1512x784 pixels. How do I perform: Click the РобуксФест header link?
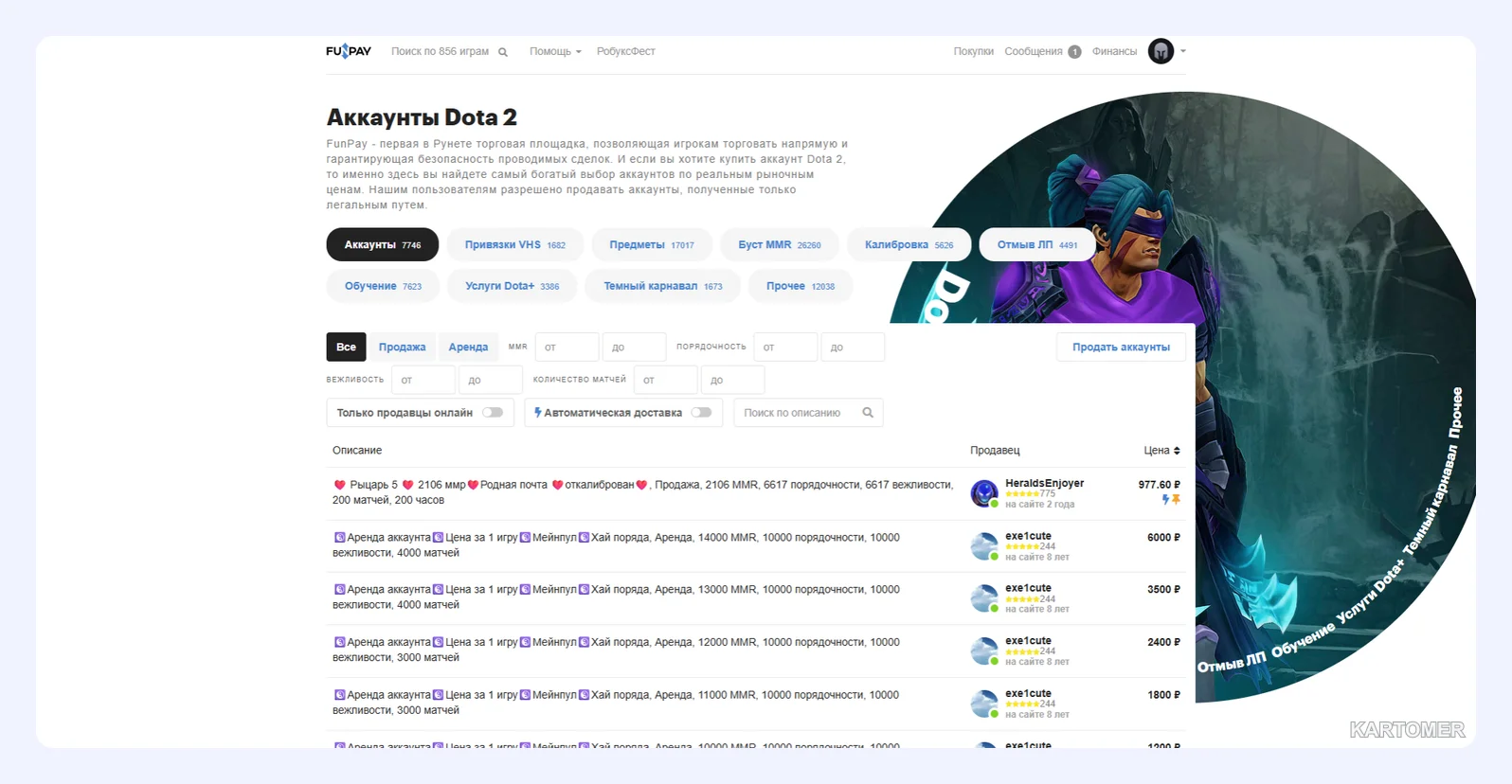click(x=625, y=51)
